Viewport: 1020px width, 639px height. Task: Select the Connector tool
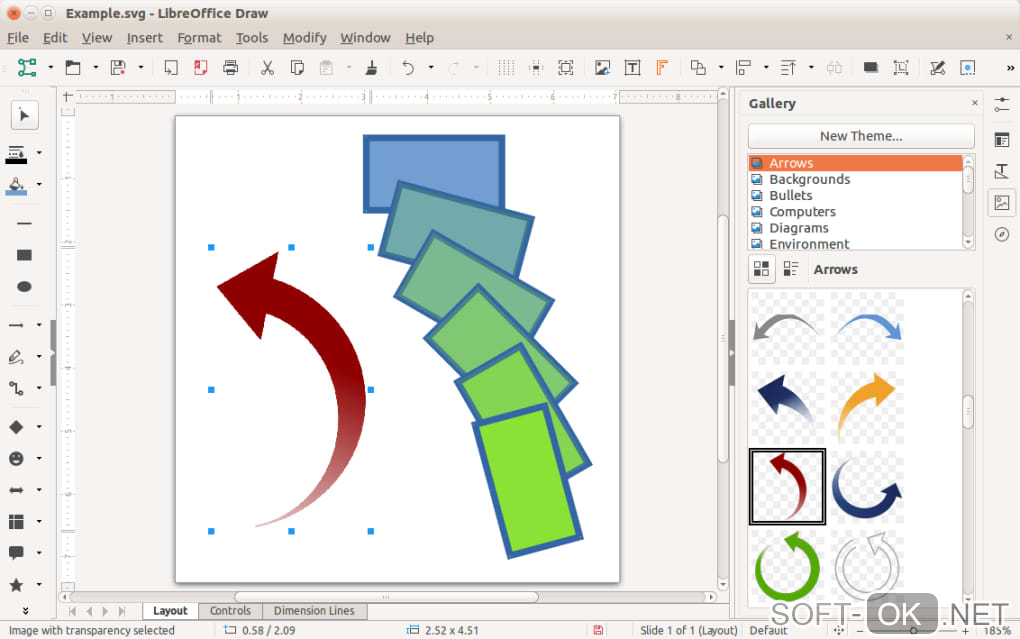tap(16, 388)
